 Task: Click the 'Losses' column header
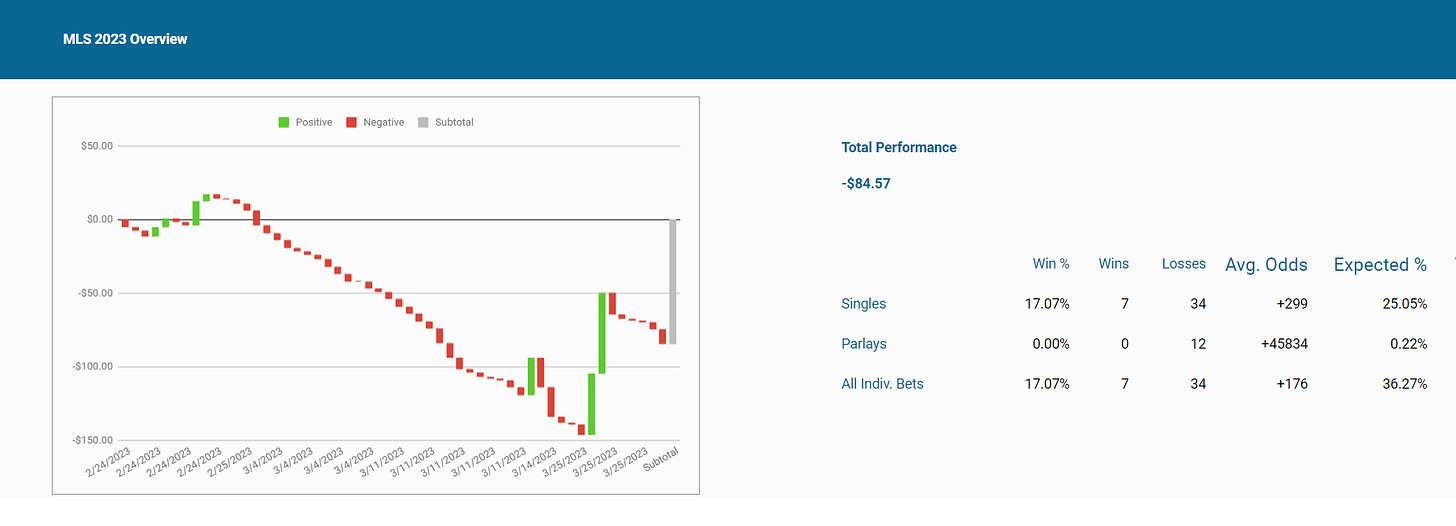[x=1184, y=264]
